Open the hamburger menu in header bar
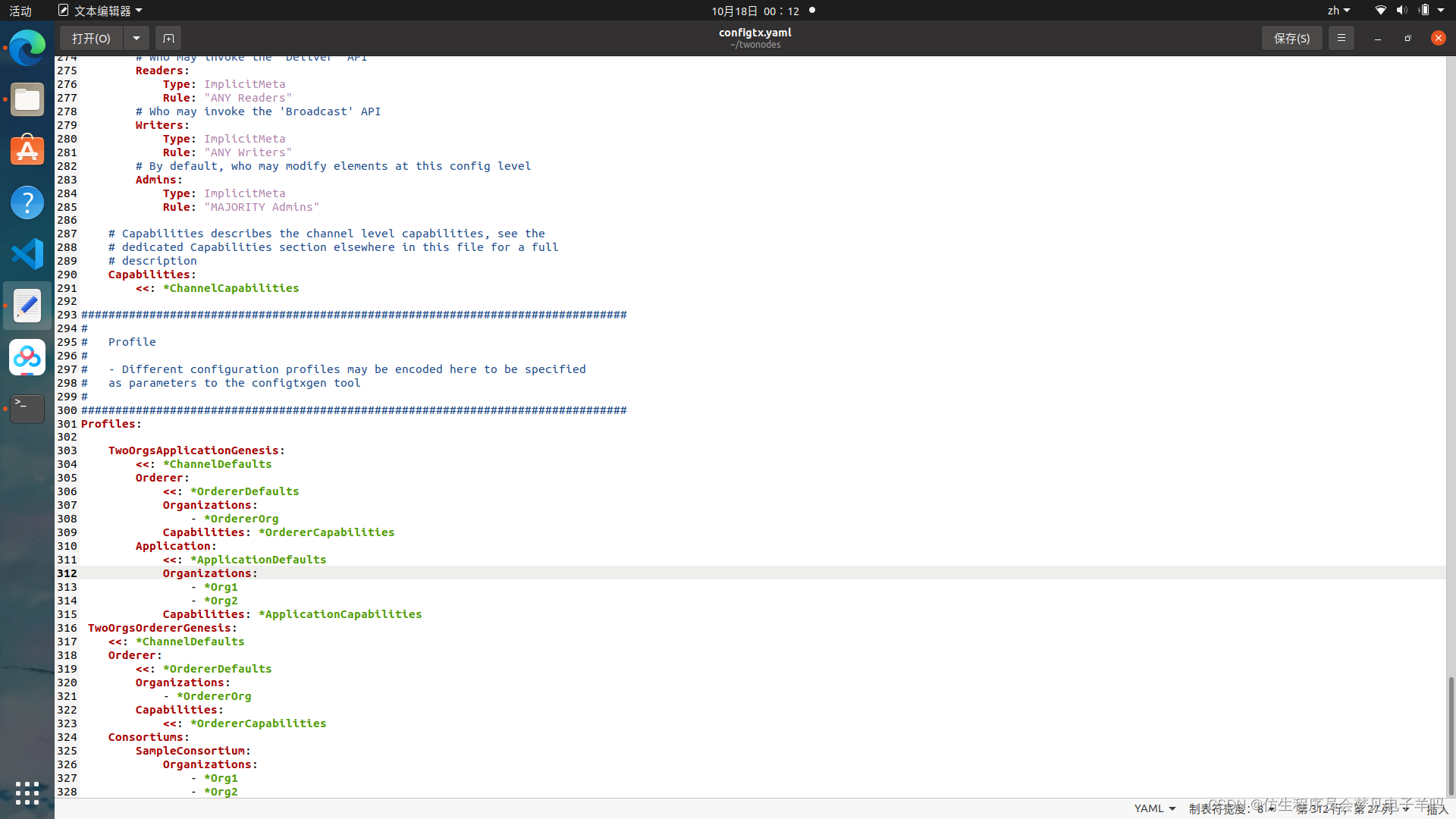The height and width of the screenshot is (819, 1456). (1341, 38)
